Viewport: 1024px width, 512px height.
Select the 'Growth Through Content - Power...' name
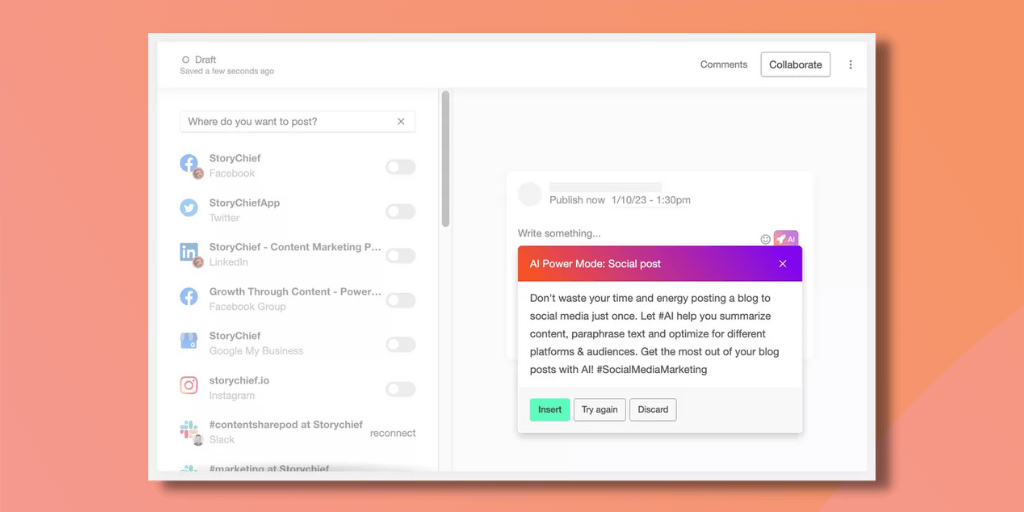(295, 291)
